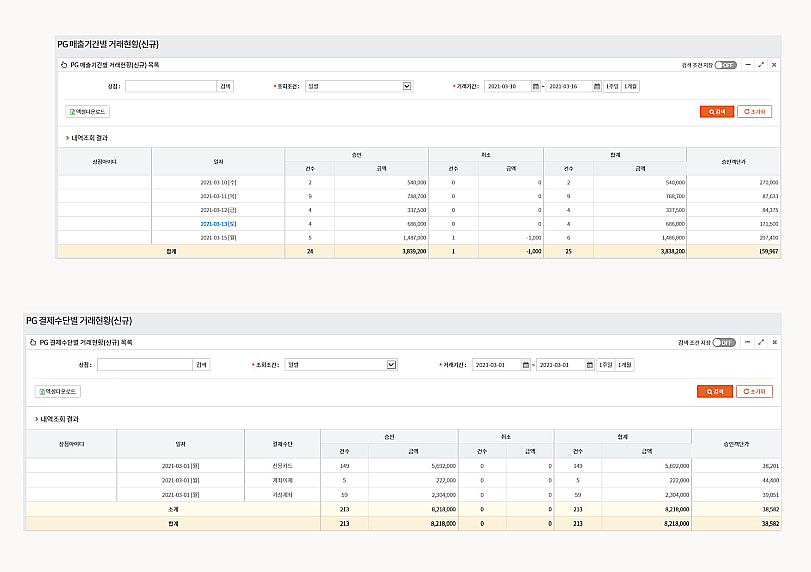This screenshot has height=572, width=811.
Task: Click 초기화 reset button in sales-period panel
Action: coord(755,112)
